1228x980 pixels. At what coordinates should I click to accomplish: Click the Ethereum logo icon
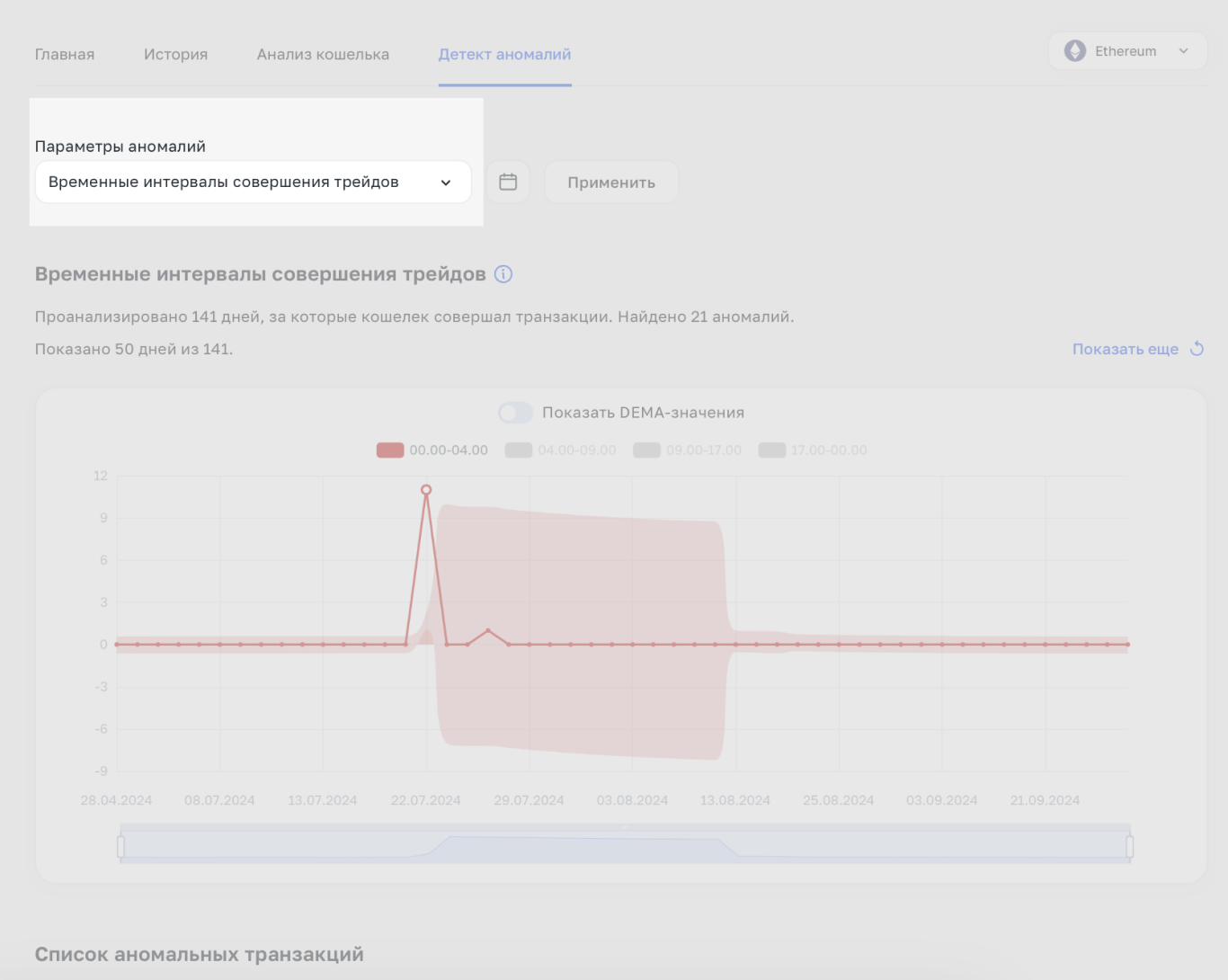[1075, 51]
